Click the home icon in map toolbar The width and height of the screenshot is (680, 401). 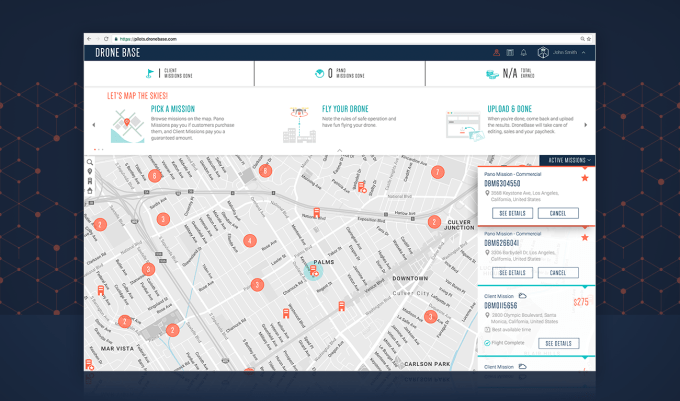click(x=90, y=190)
